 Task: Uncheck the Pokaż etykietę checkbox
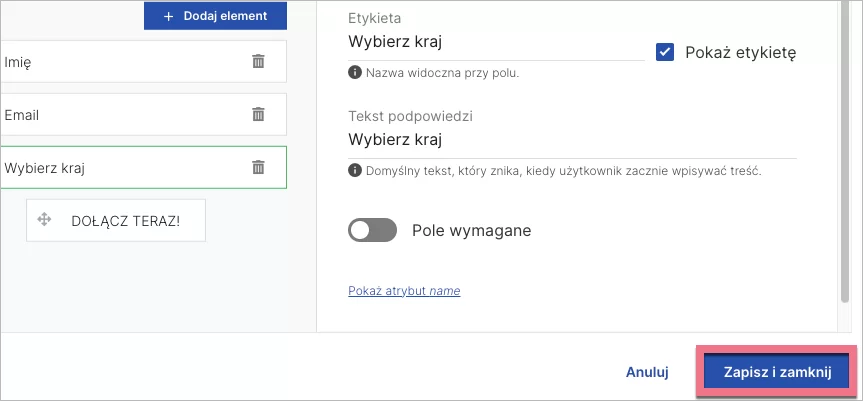(665, 52)
